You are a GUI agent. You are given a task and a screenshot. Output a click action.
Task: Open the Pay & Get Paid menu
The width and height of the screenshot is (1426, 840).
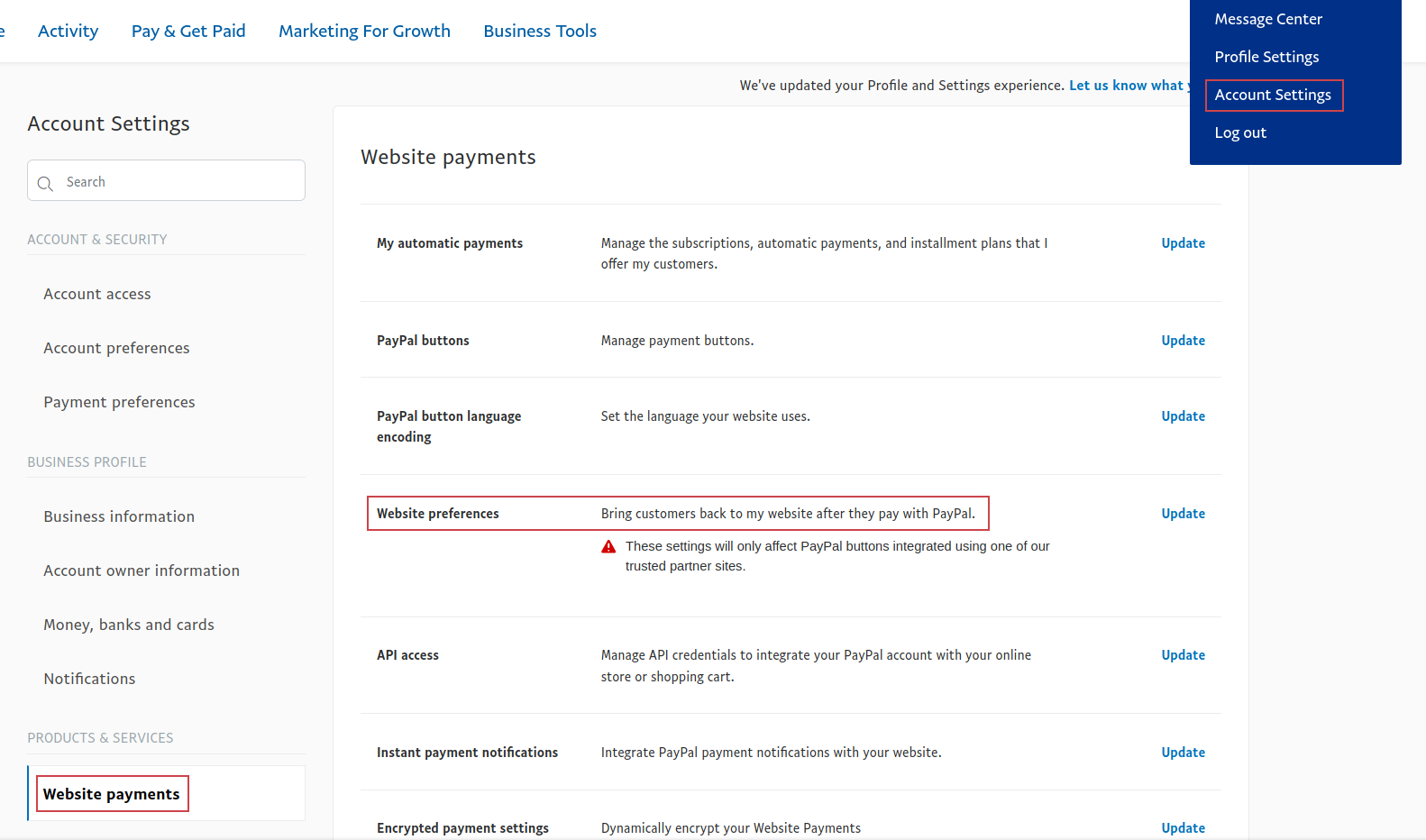pos(188,31)
